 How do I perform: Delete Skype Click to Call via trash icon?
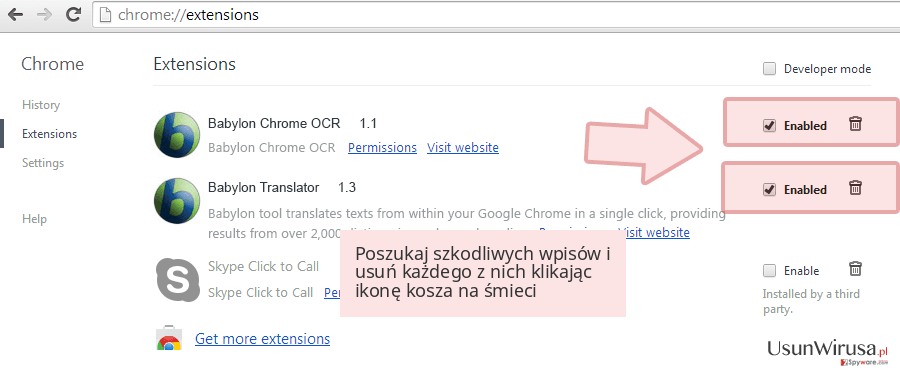click(855, 268)
